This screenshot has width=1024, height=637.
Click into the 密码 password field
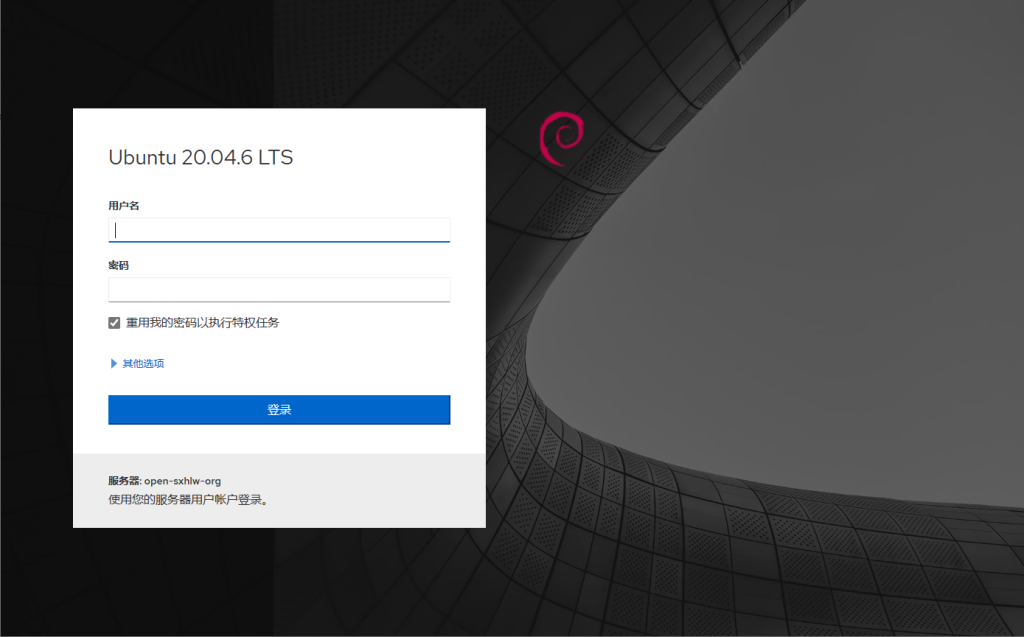click(x=279, y=290)
